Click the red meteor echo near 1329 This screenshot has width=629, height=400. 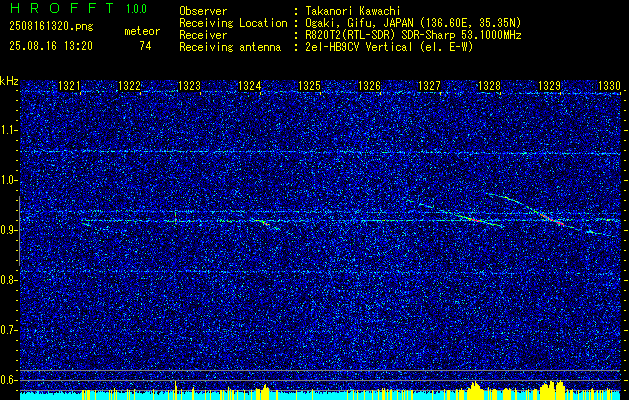[x=553, y=219]
